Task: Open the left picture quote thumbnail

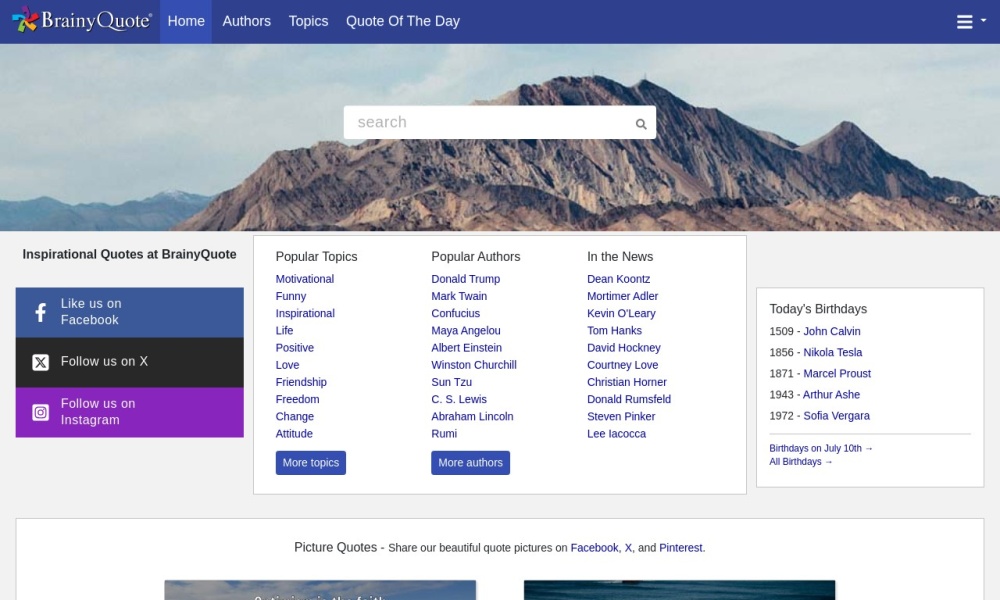Action: [x=320, y=590]
